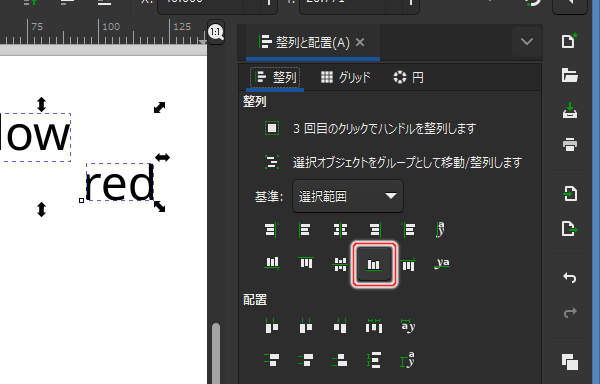Align right edges to anchor's left edge
600x384 pixels.
pyautogui.click(x=271, y=230)
